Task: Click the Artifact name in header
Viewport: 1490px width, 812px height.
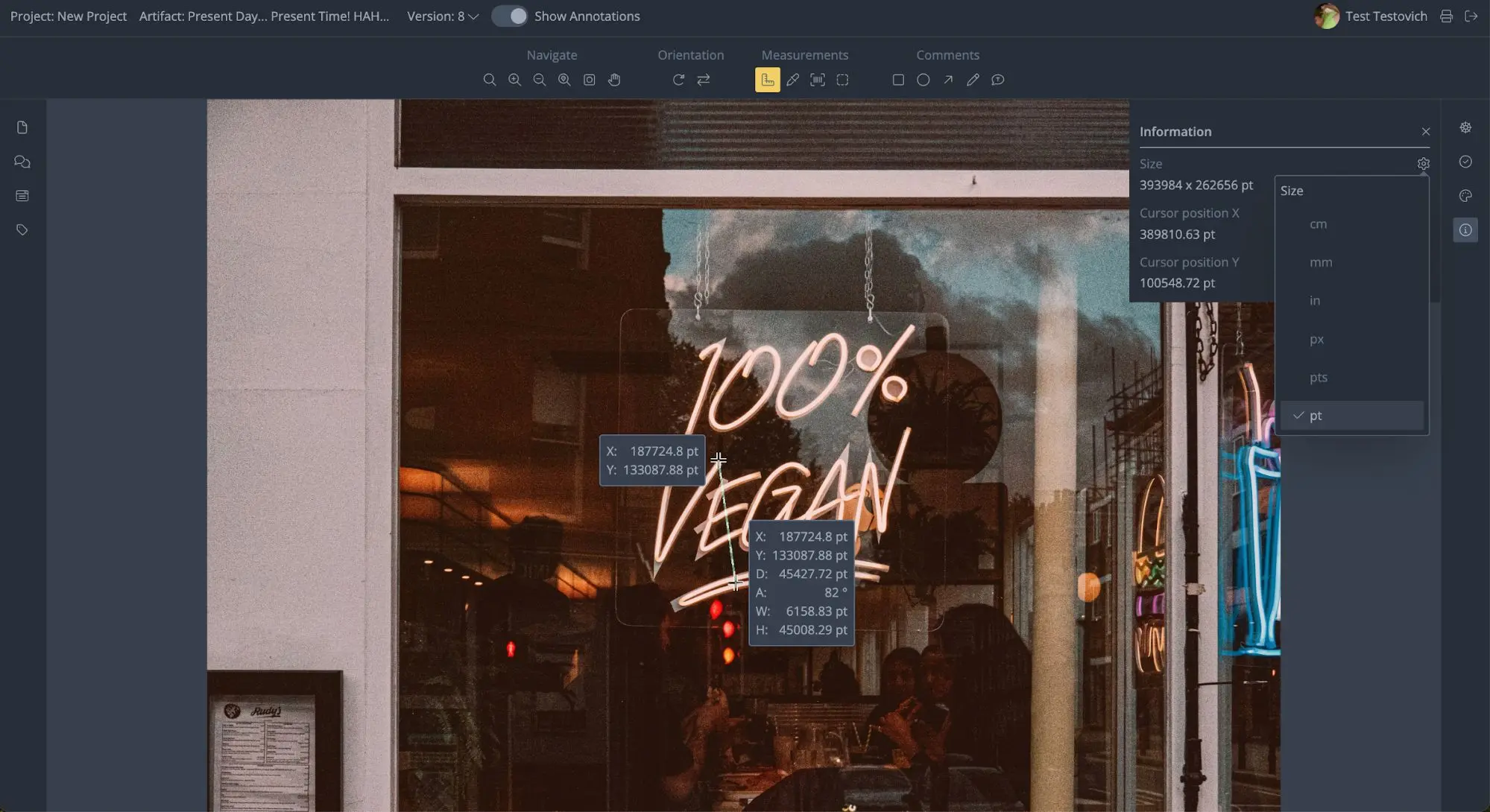Action: (265, 16)
